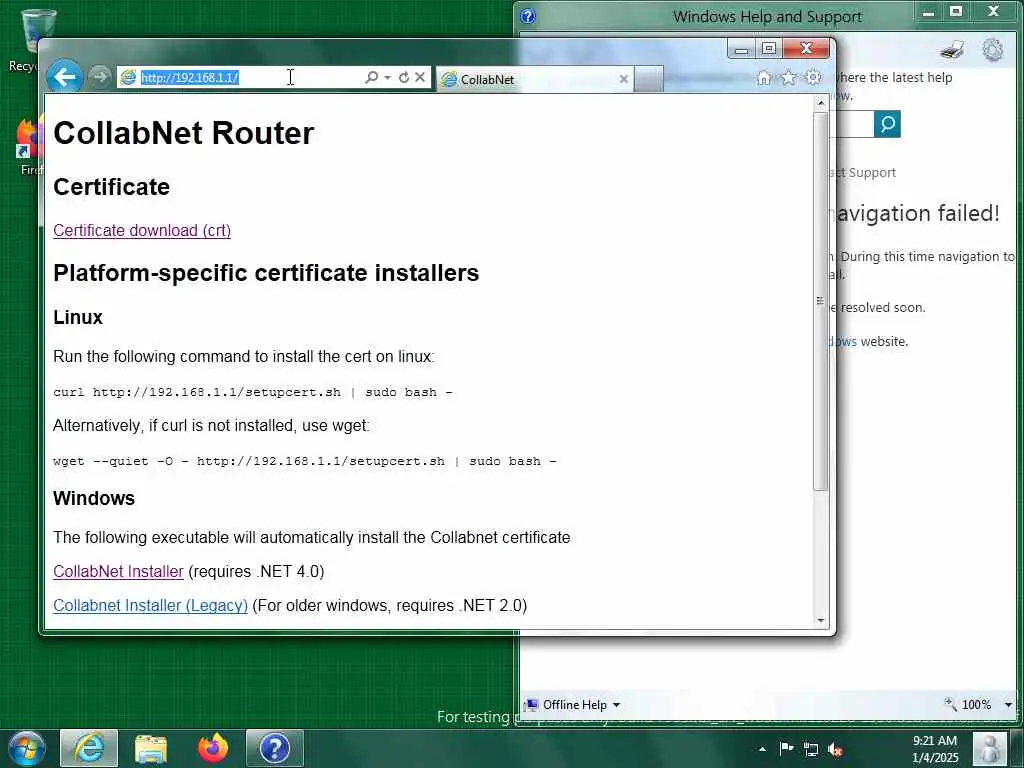Switch to the CollabNet tab

[534, 79]
